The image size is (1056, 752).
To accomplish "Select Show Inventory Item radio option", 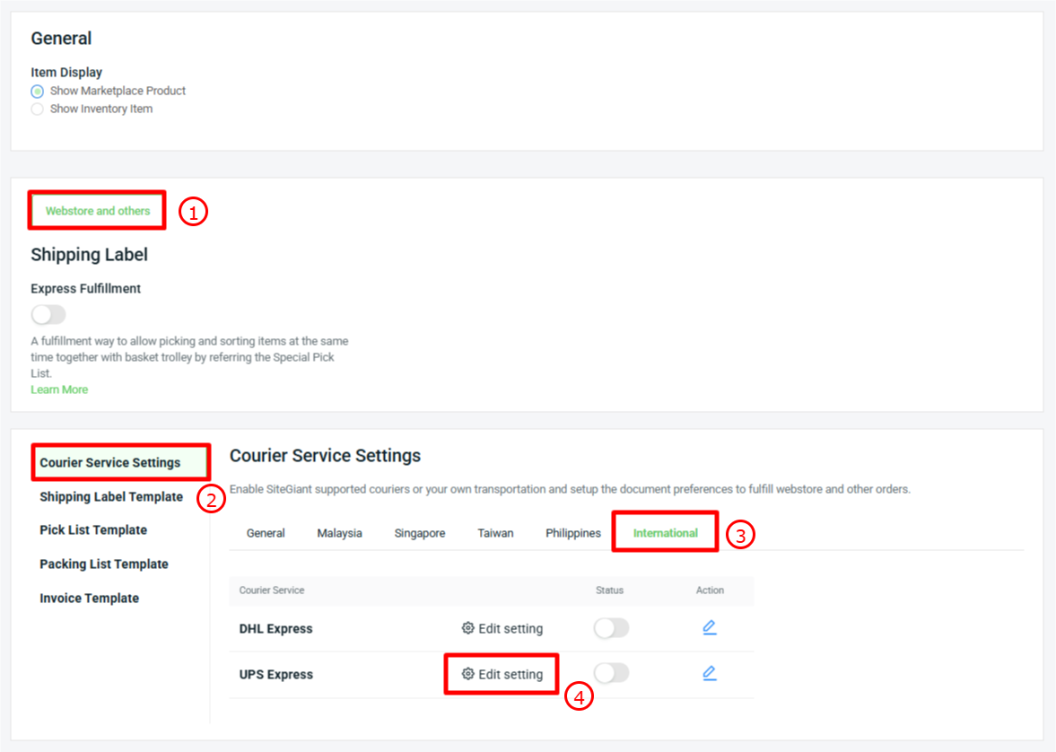I will [38, 109].
